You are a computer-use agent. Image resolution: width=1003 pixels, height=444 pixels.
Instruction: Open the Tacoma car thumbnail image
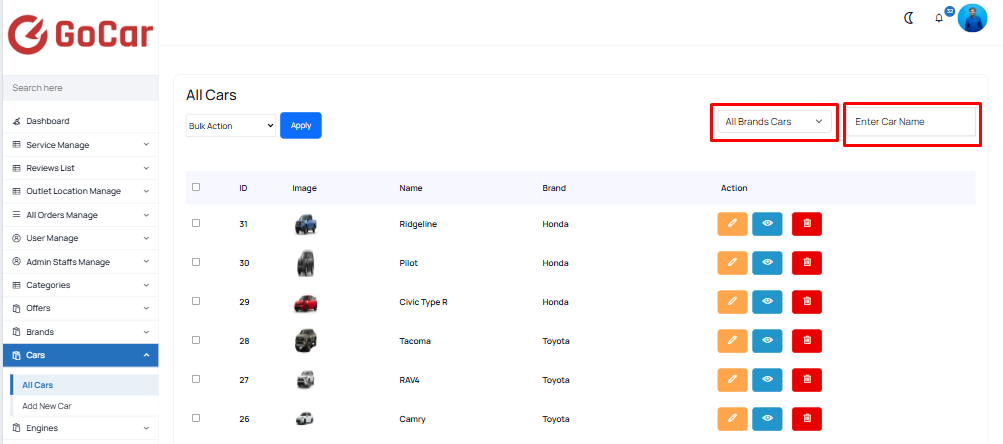click(x=305, y=341)
